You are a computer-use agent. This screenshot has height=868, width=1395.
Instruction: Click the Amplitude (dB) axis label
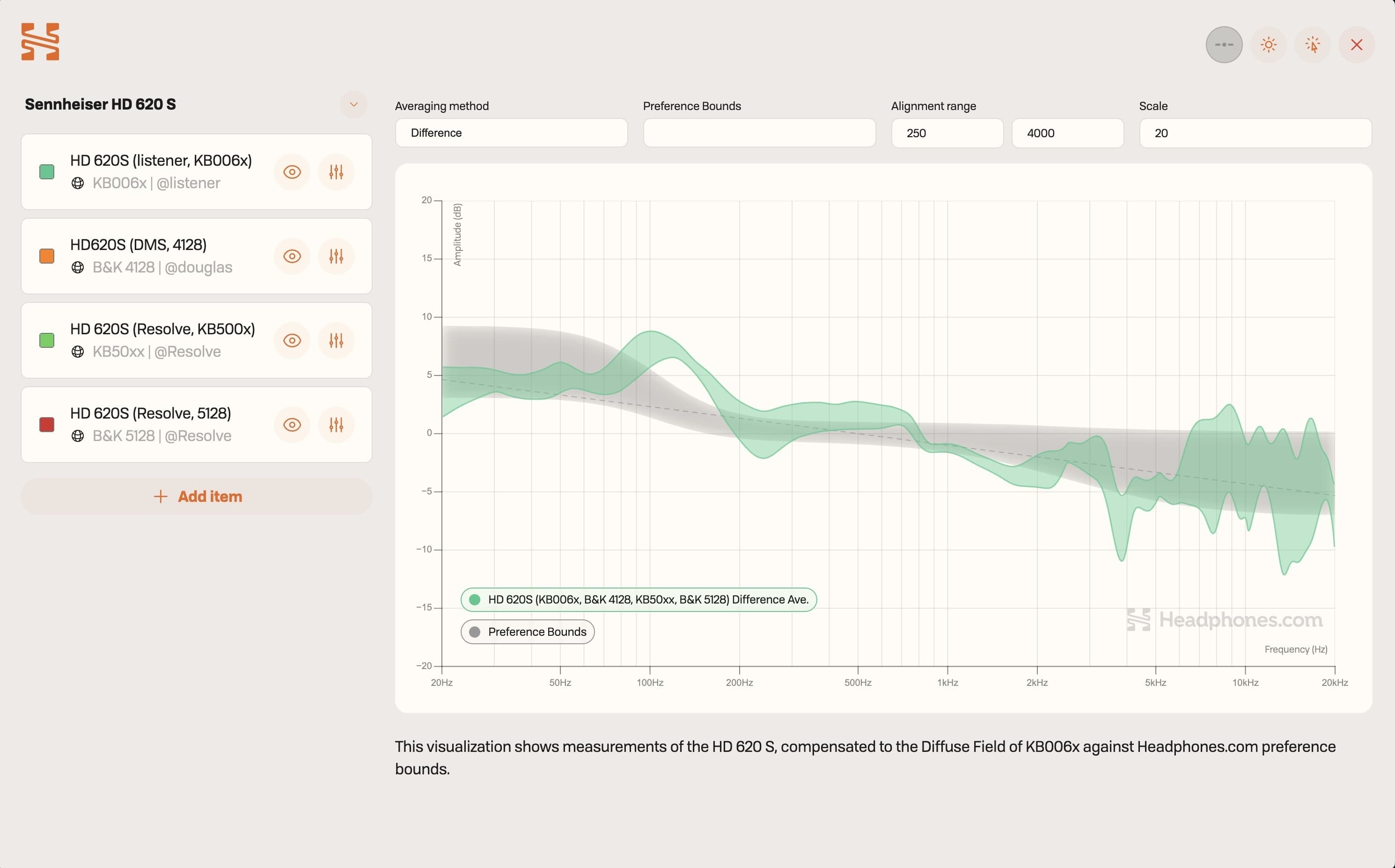(x=457, y=235)
